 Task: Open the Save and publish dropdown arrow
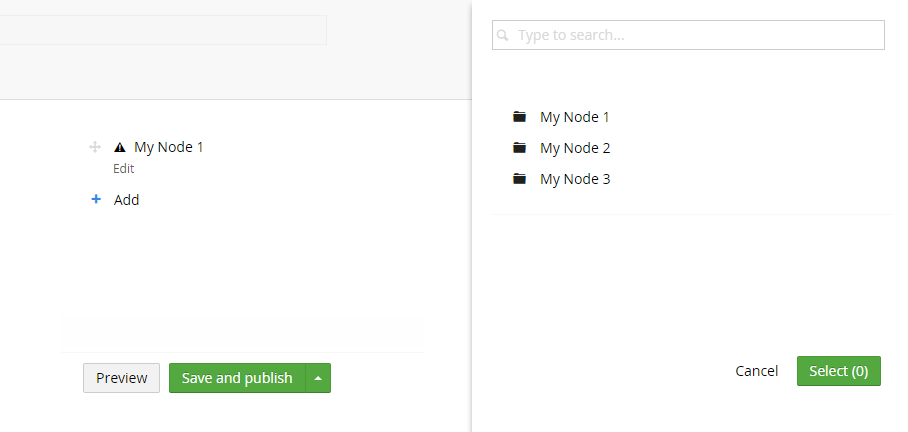pyautogui.click(x=318, y=378)
